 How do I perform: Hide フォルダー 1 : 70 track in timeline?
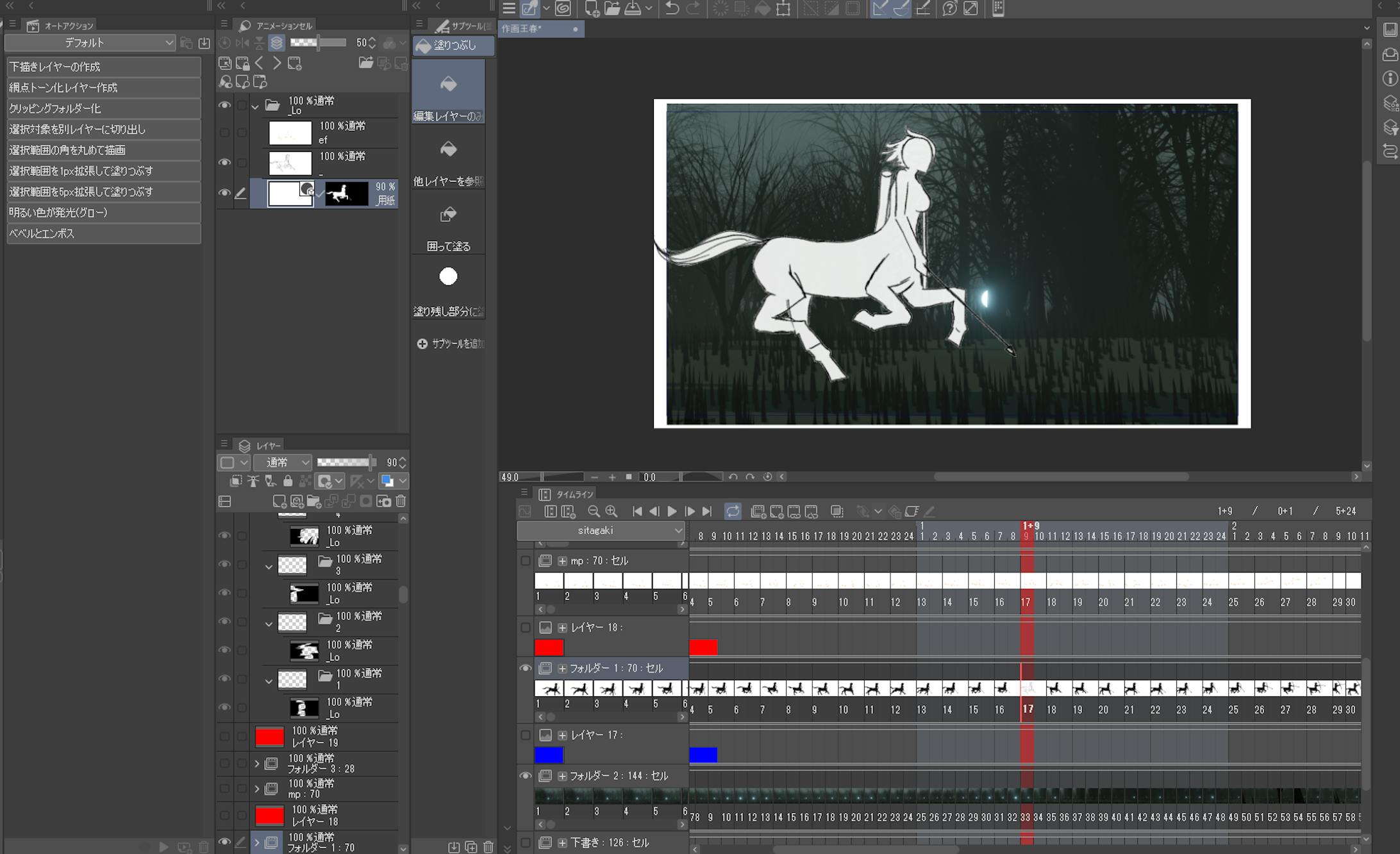525,668
